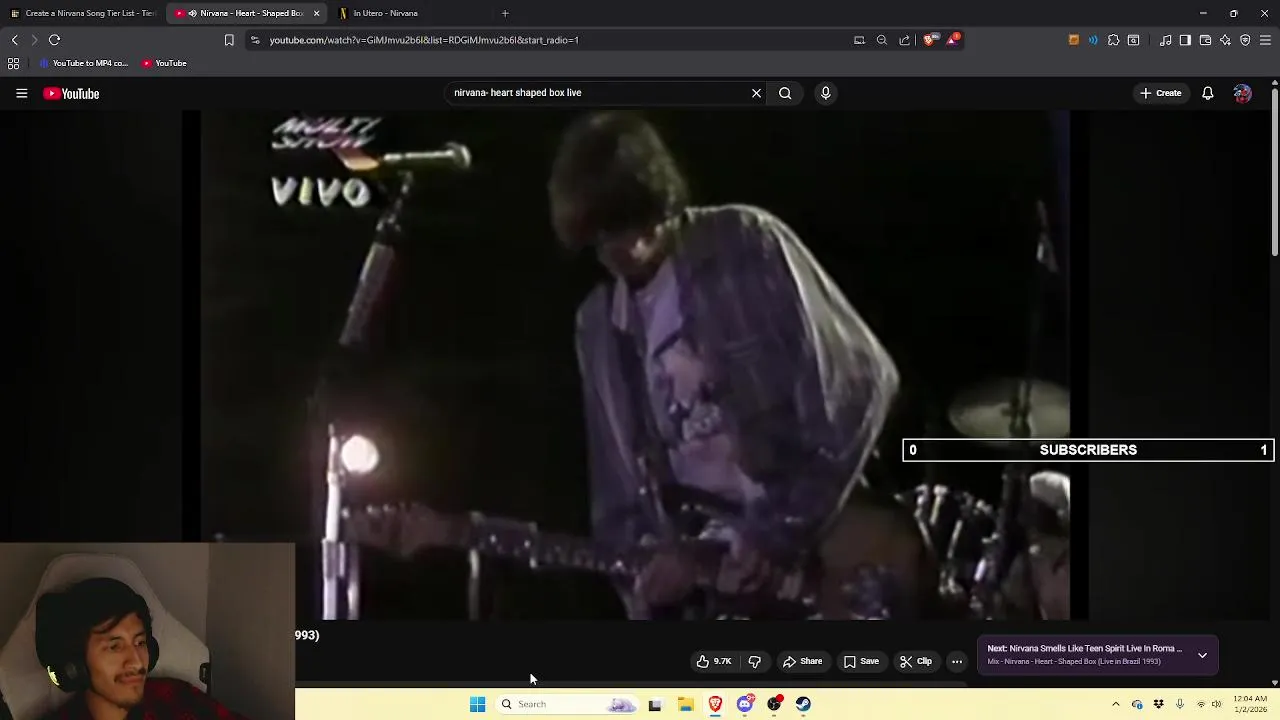Viewport: 1280px width, 720px height.
Task: Open File Explorer from the taskbar
Action: tap(685, 704)
